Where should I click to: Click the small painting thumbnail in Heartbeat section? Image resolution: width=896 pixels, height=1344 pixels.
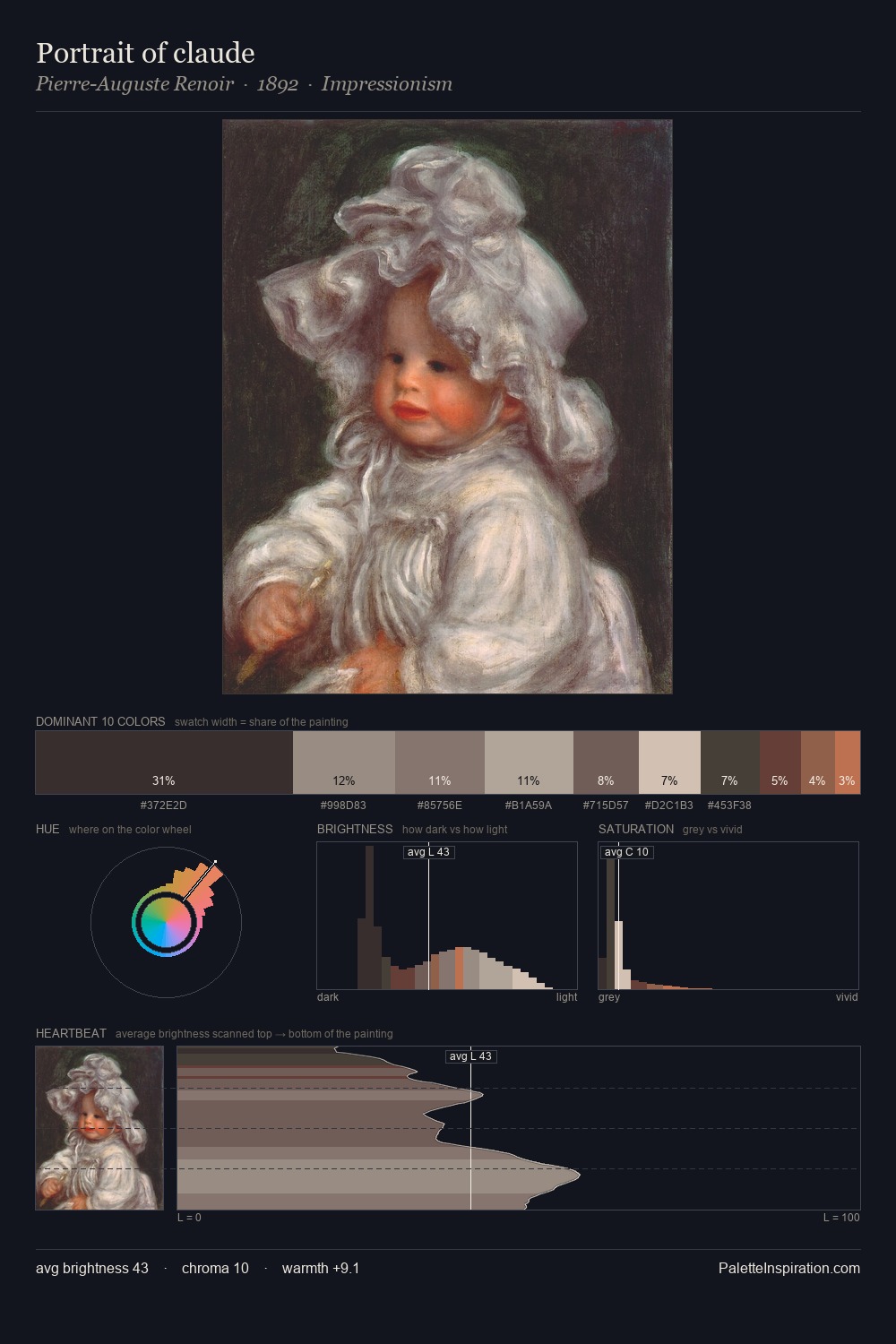click(x=99, y=1128)
